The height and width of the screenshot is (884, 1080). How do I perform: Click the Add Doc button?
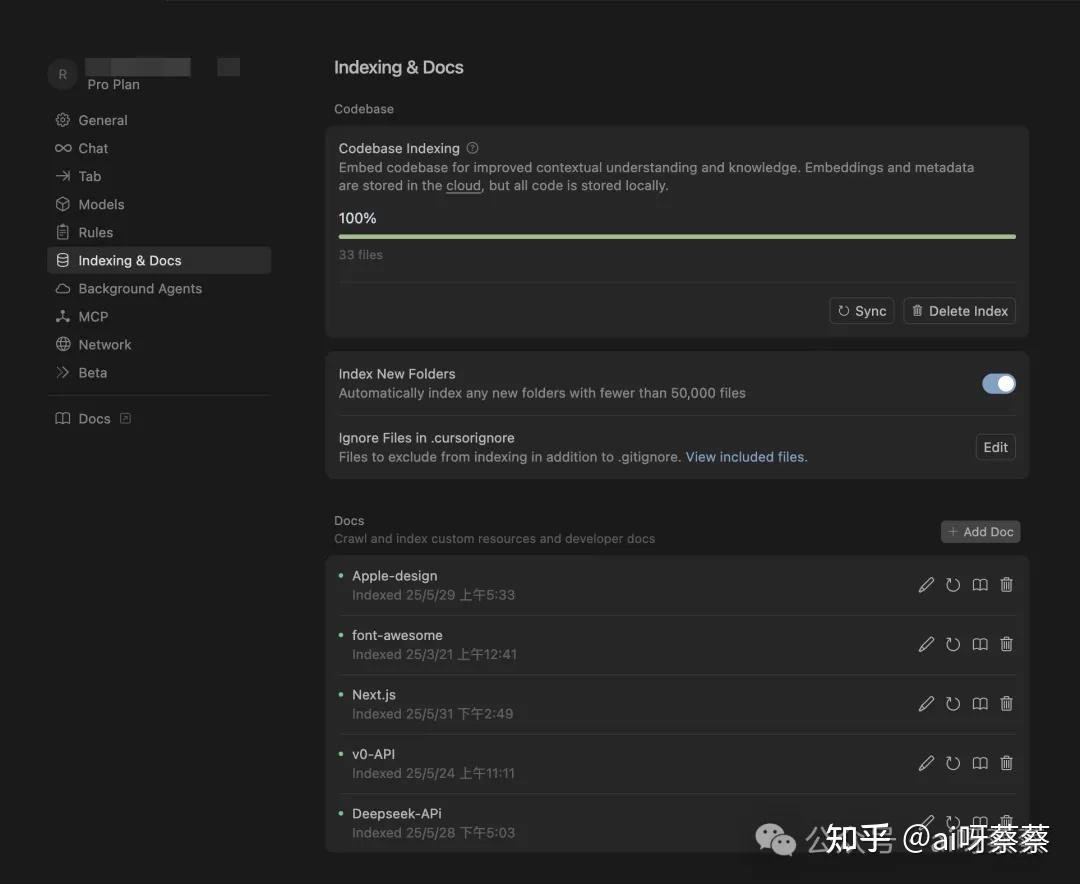pyautogui.click(x=980, y=532)
